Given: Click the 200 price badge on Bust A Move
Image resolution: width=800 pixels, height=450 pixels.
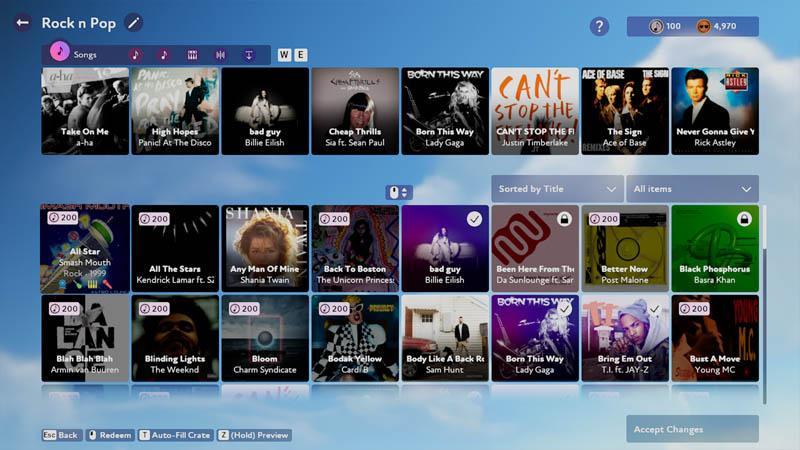Looking at the screenshot, I should point(693,309).
